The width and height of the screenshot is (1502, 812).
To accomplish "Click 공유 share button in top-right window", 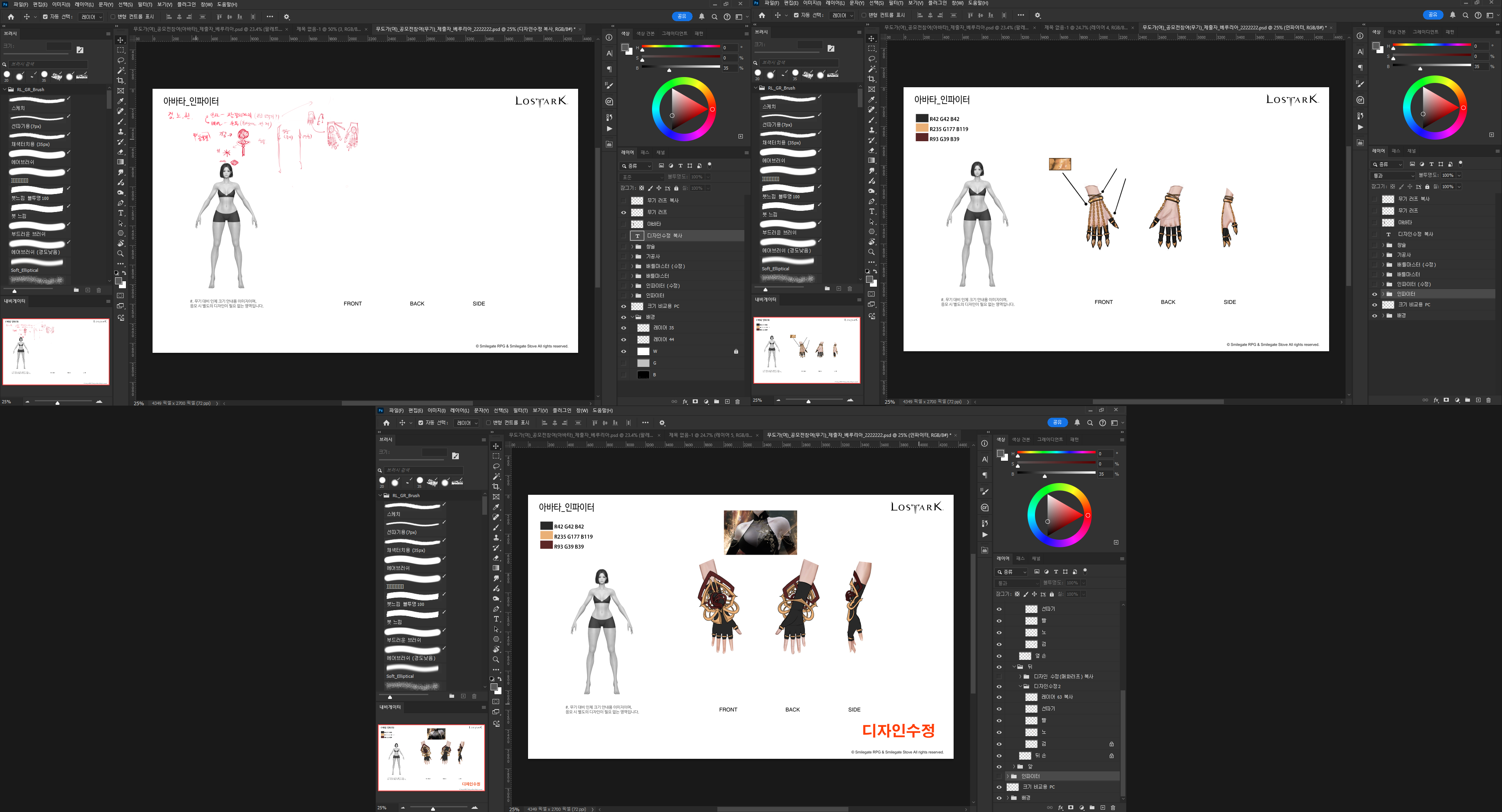I will coord(1433,14).
